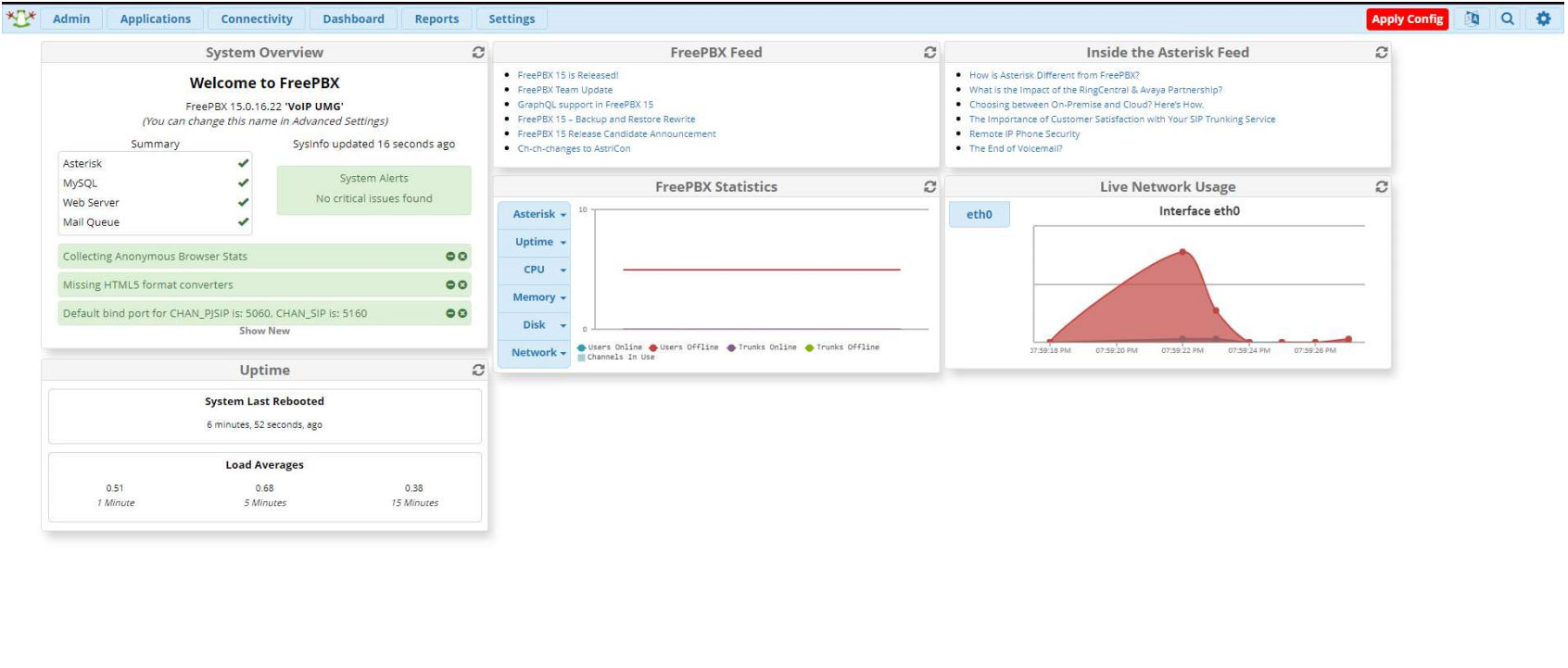1568x668 pixels.
Task: Delete Collecting Anonymous Browser Stats notice via x icon
Action: pos(462,257)
